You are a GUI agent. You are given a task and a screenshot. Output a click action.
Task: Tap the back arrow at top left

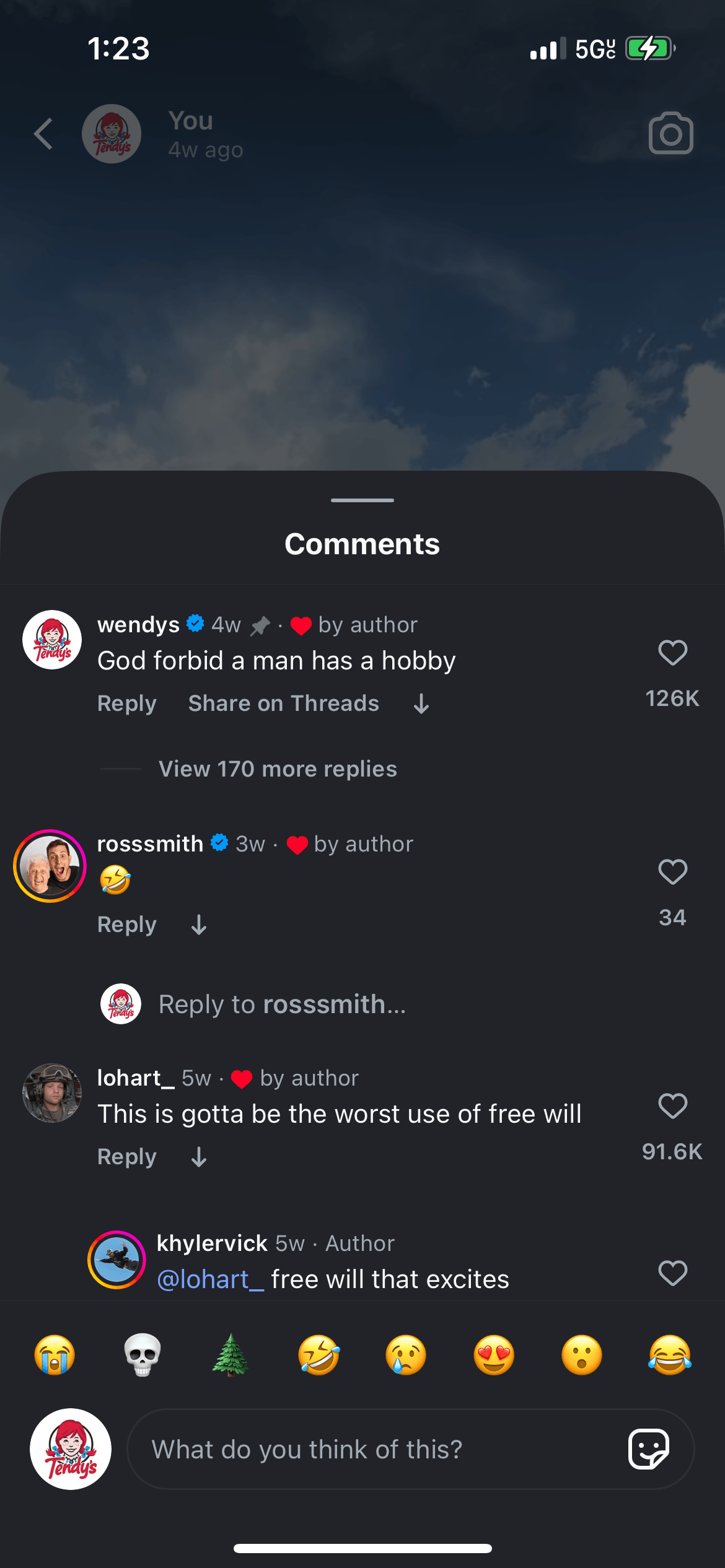tap(43, 134)
